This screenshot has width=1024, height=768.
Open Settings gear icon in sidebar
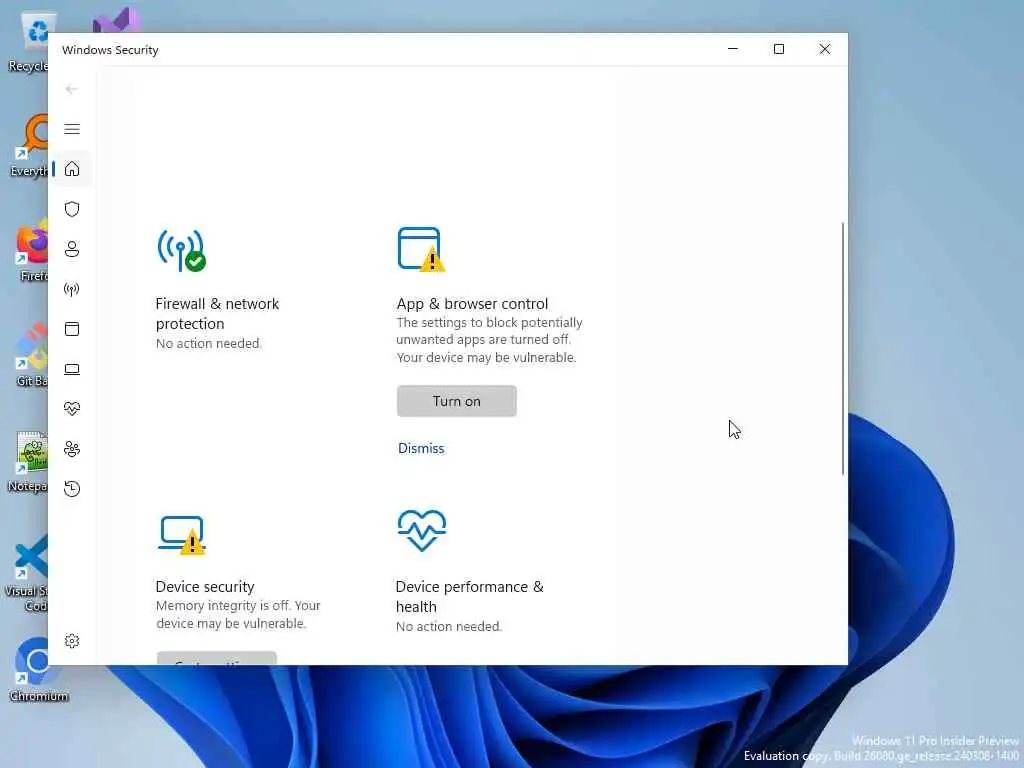point(72,641)
